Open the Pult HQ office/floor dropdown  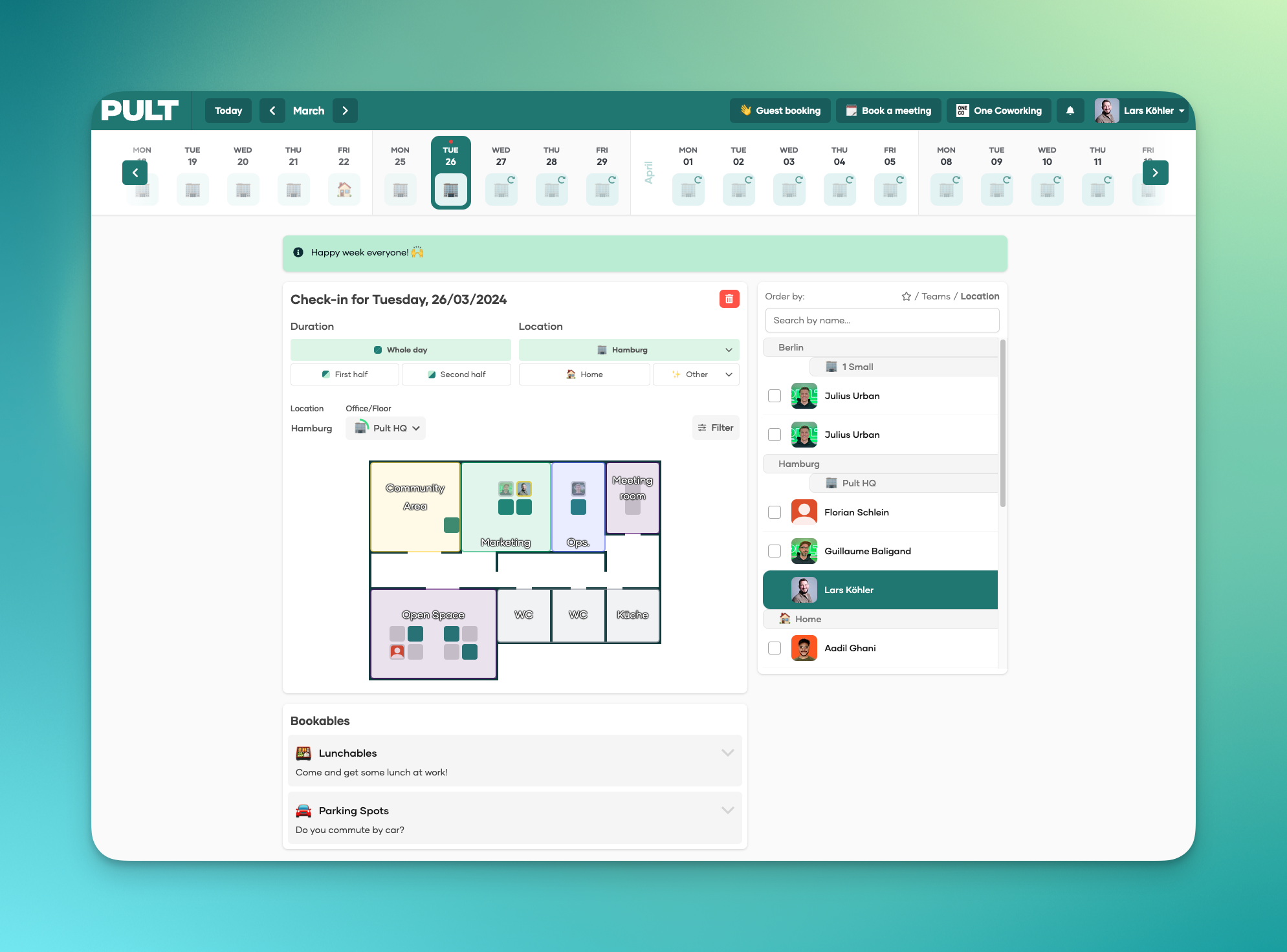click(386, 428)
